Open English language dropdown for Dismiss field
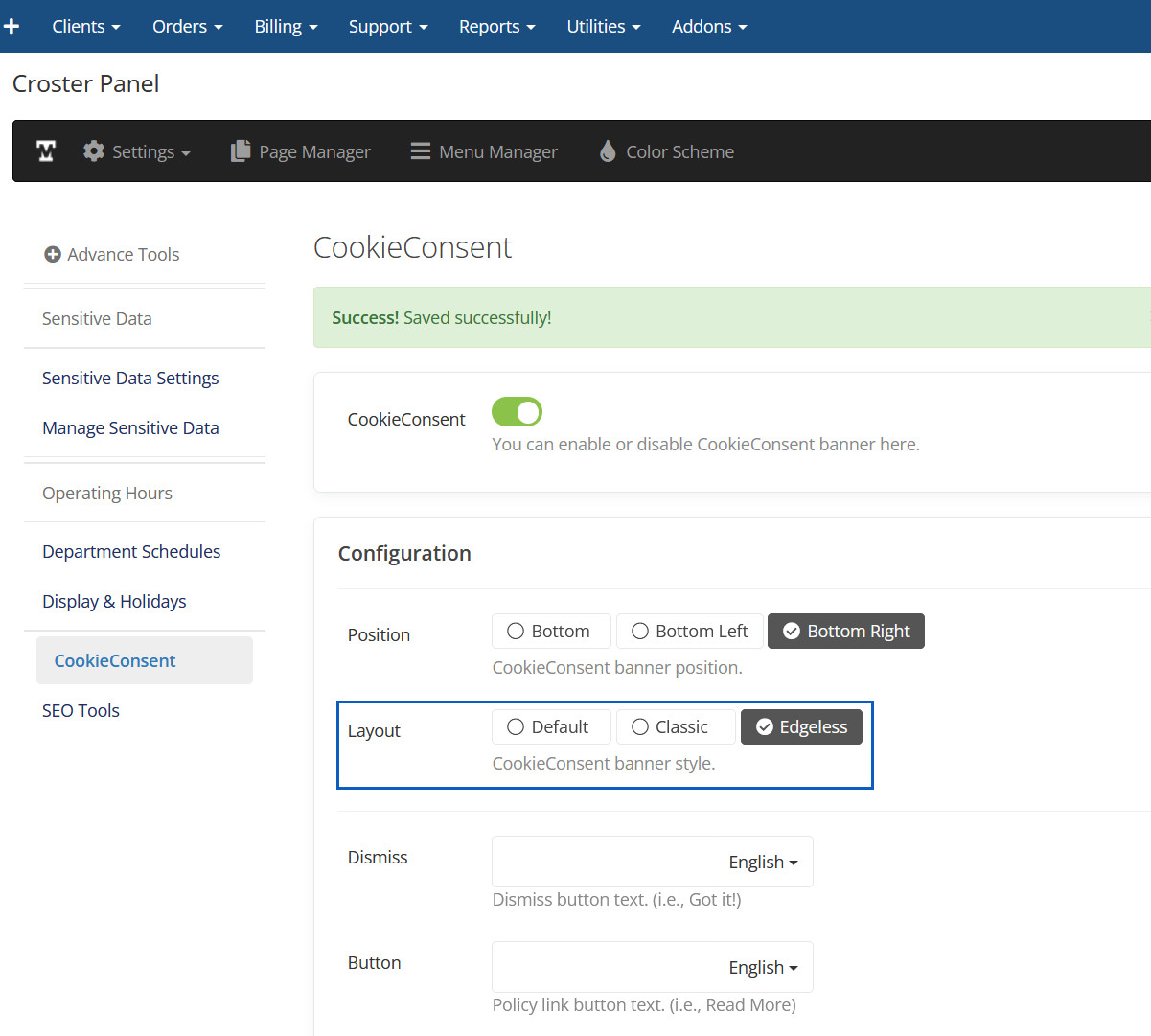Image resolution: width=1151 pixels, height=1036 pixels. (x=763, y=863)
